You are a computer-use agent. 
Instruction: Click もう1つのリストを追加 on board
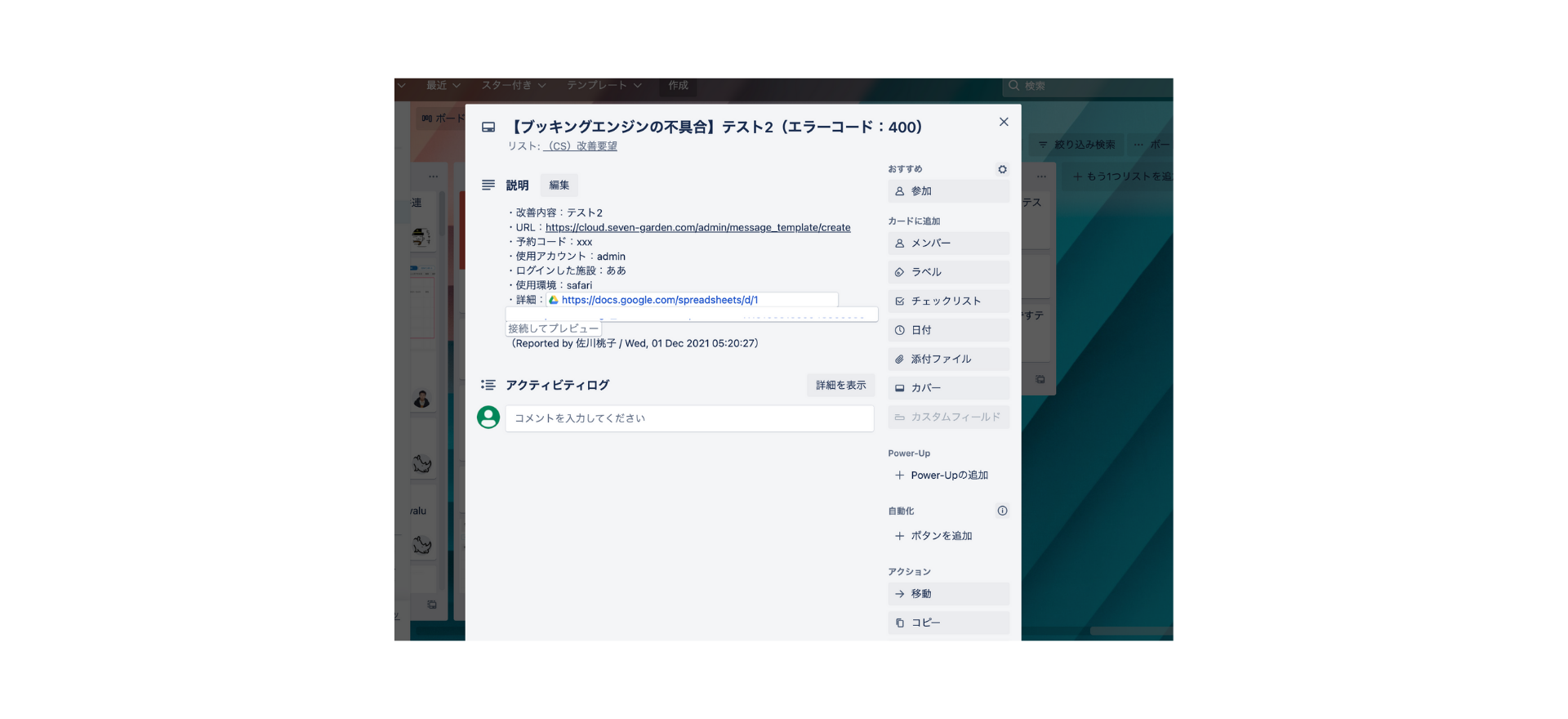[1123, 176]
